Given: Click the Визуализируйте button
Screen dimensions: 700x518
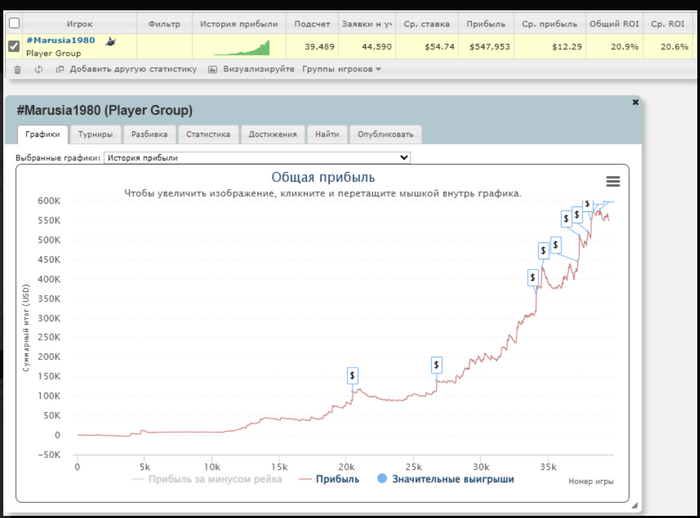Looking at the screenshot, I should [251, 69].
